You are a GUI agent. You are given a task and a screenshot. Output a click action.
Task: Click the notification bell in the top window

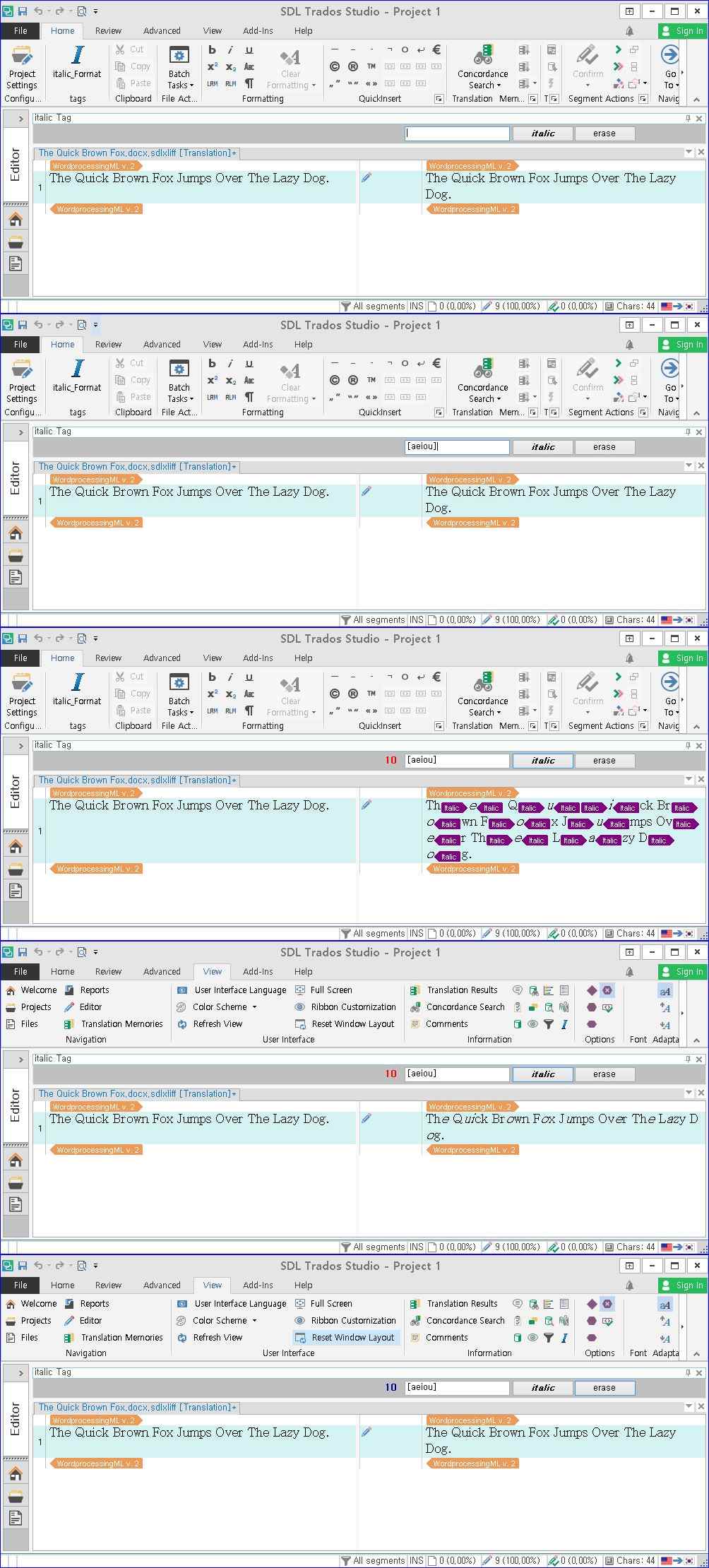[x=629, y=31]
